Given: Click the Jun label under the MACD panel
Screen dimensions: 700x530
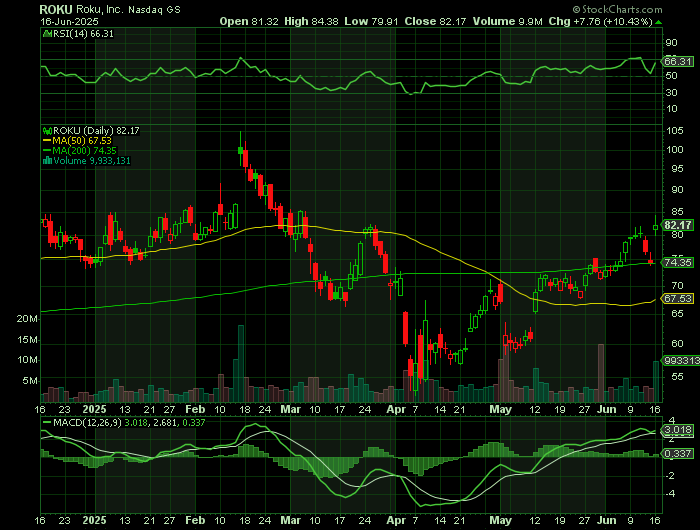Looking at the screenshot, I should 607,521.
